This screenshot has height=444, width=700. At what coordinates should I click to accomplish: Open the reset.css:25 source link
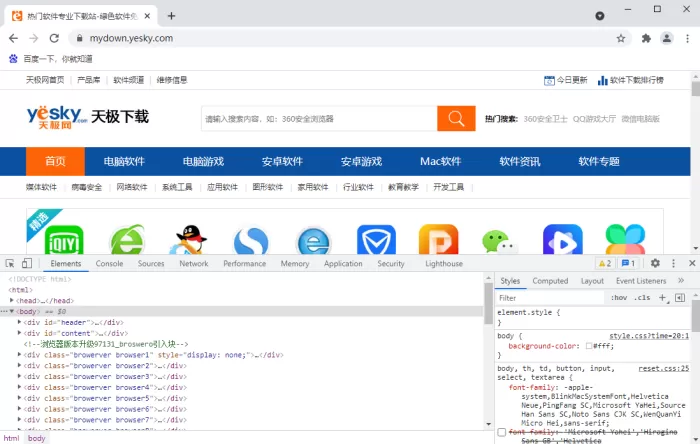coord(663,369)
